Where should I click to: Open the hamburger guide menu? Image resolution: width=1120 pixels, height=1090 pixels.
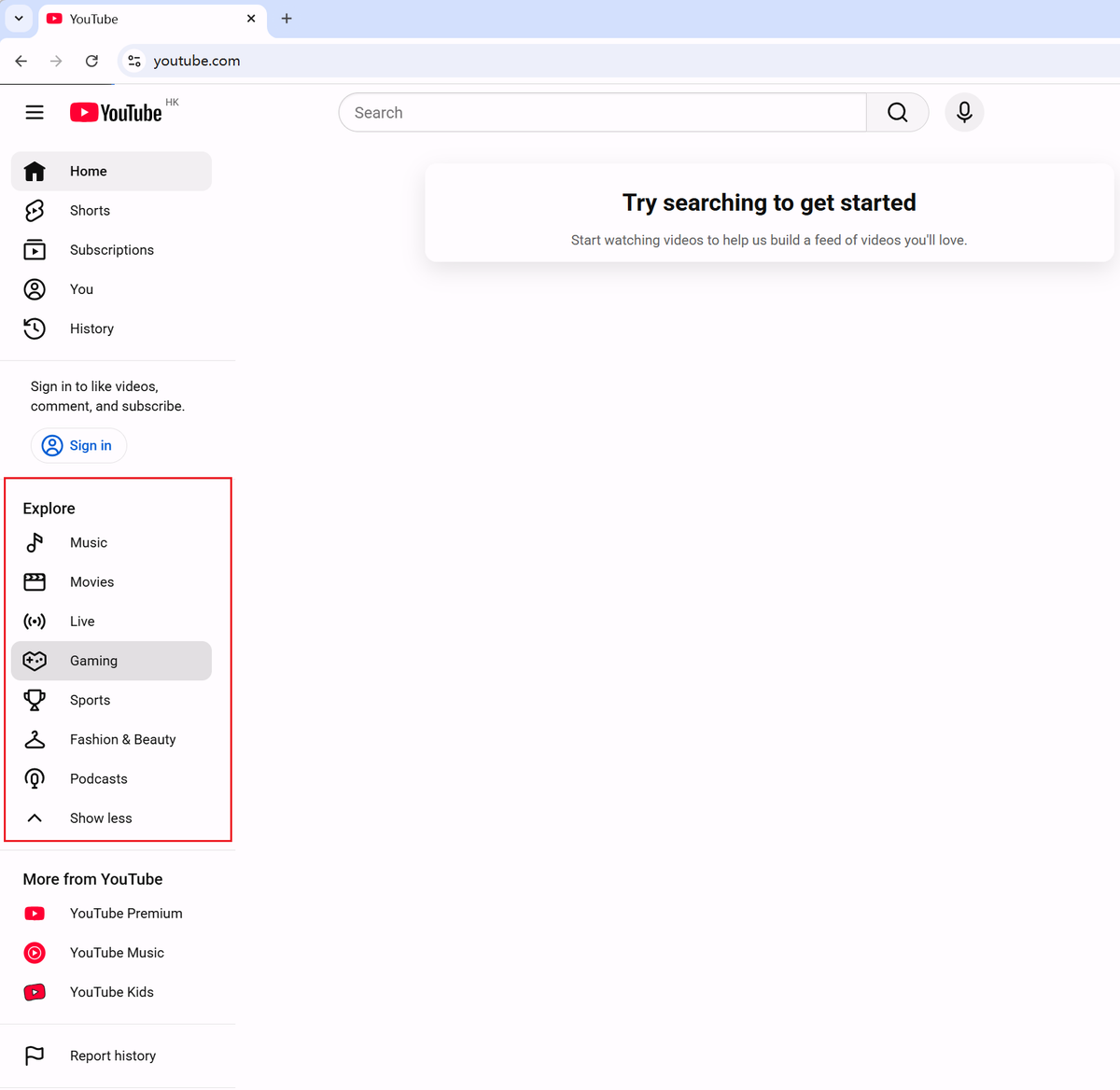point(35,113)
